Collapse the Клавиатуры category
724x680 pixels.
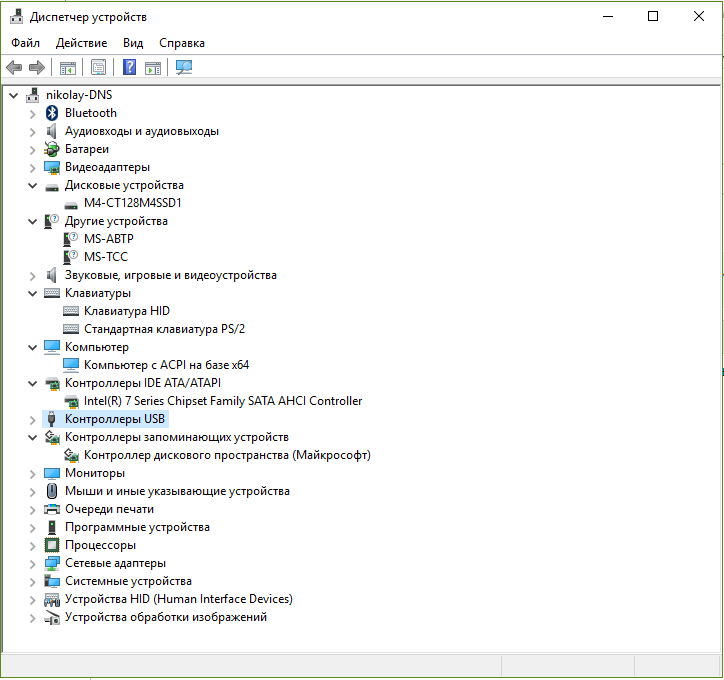[32, 294]
